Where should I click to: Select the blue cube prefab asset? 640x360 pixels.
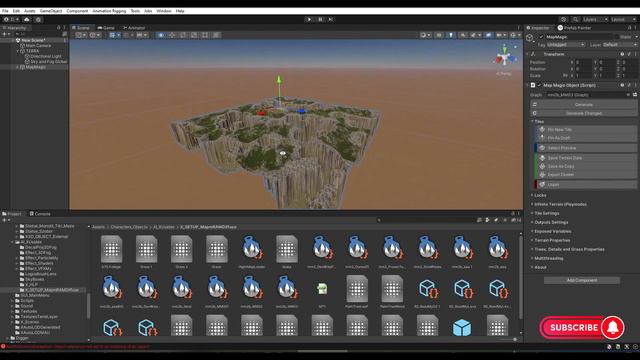(x=462, y=328)
